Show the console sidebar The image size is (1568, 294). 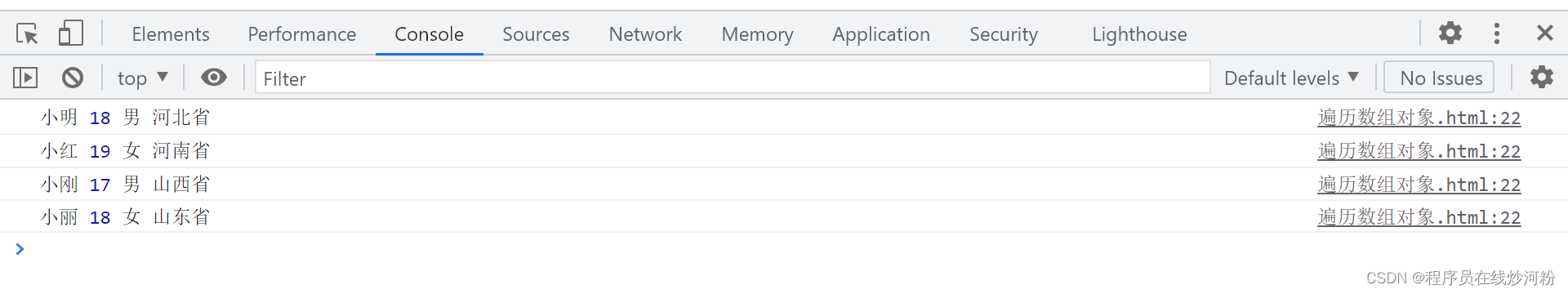(x=26, y=78)
